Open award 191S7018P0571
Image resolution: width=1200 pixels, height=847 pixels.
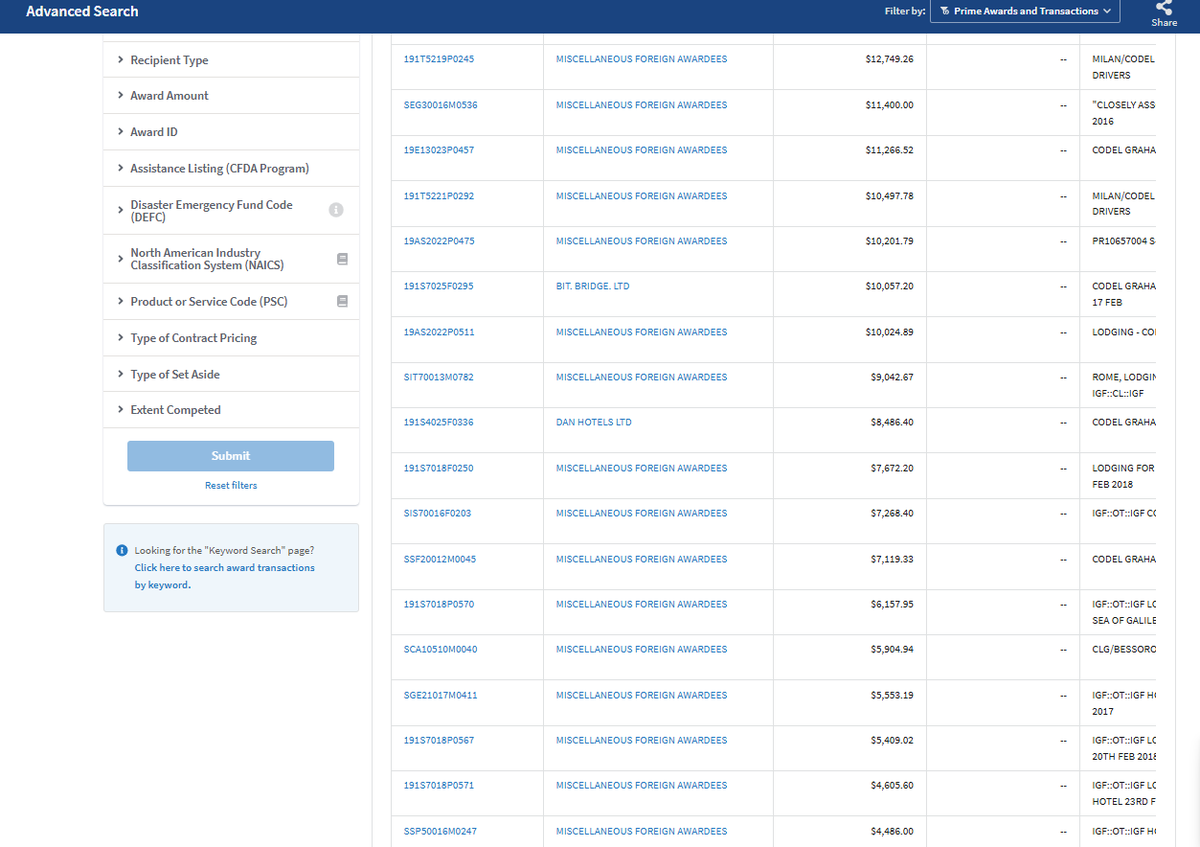[438, 785]
